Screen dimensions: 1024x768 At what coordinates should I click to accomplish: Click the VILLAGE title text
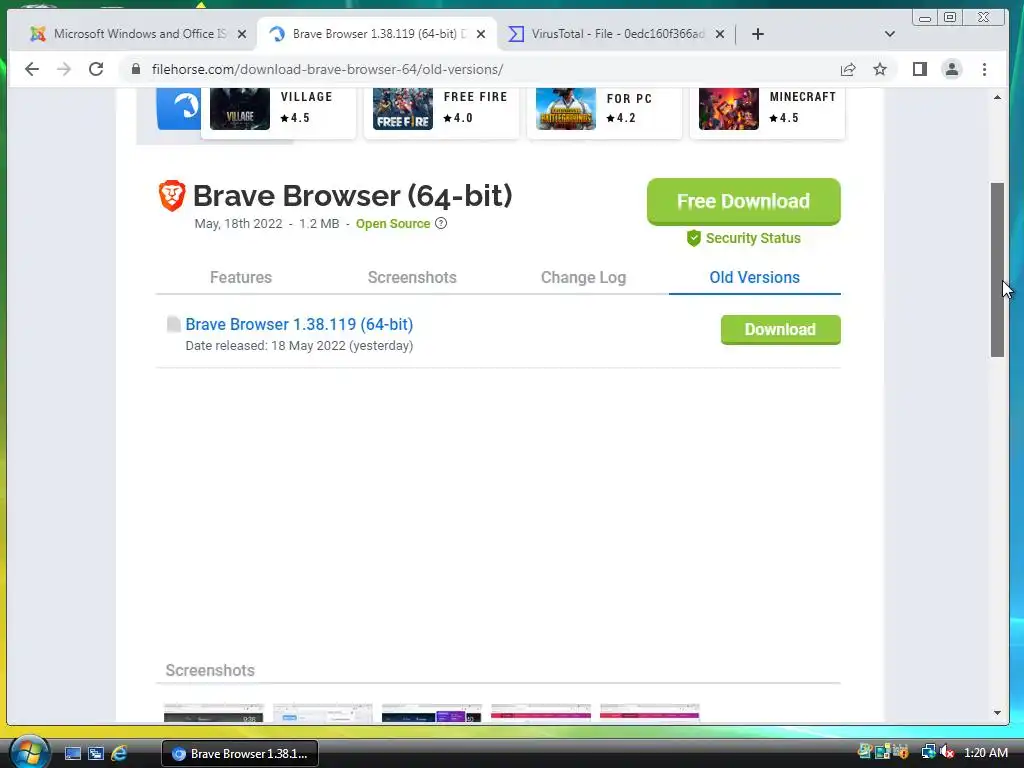pyautogui.click(x=306, y=97)
